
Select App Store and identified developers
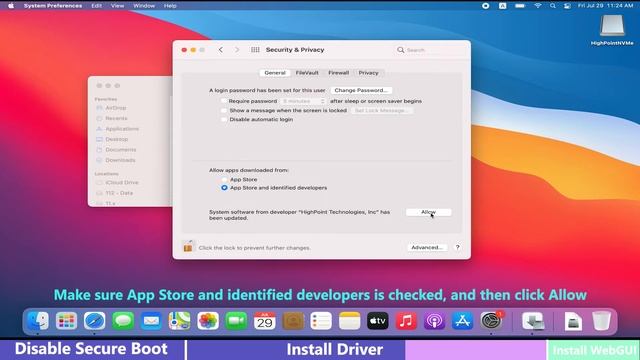point(224,188)
